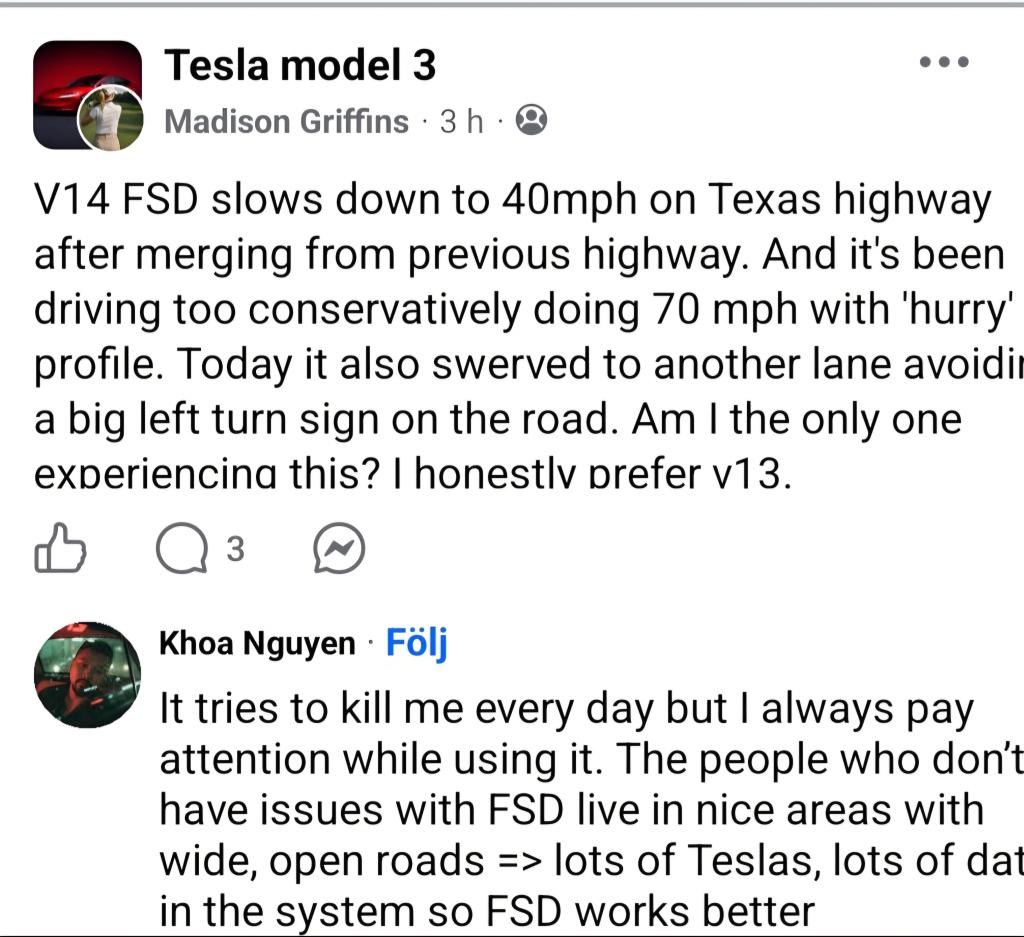The image size is (1024, 937).
Task: Send post with the Messenger icon
Action: click(338, 547)
